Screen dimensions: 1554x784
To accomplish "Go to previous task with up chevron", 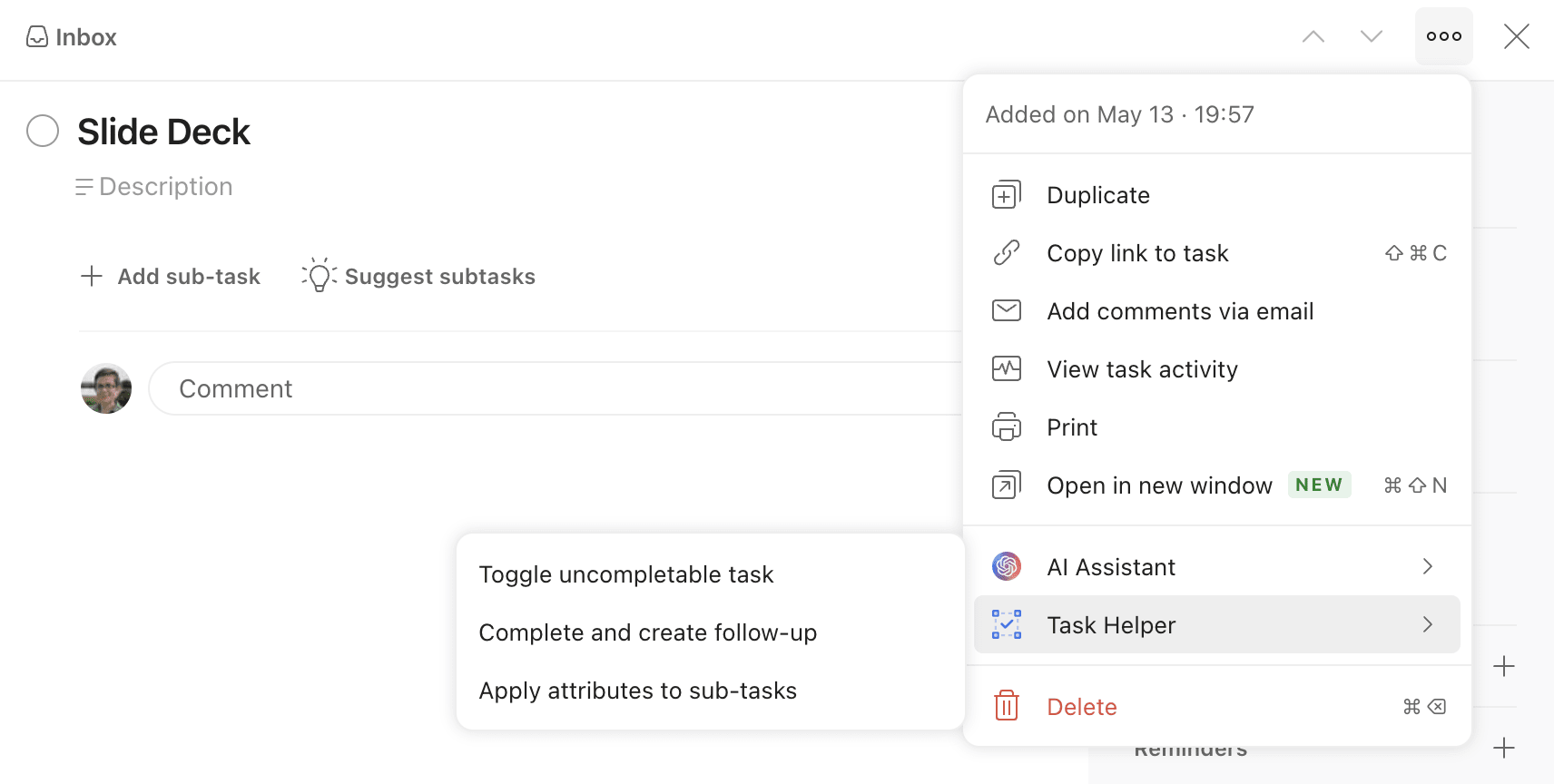I will point(1313,36).
